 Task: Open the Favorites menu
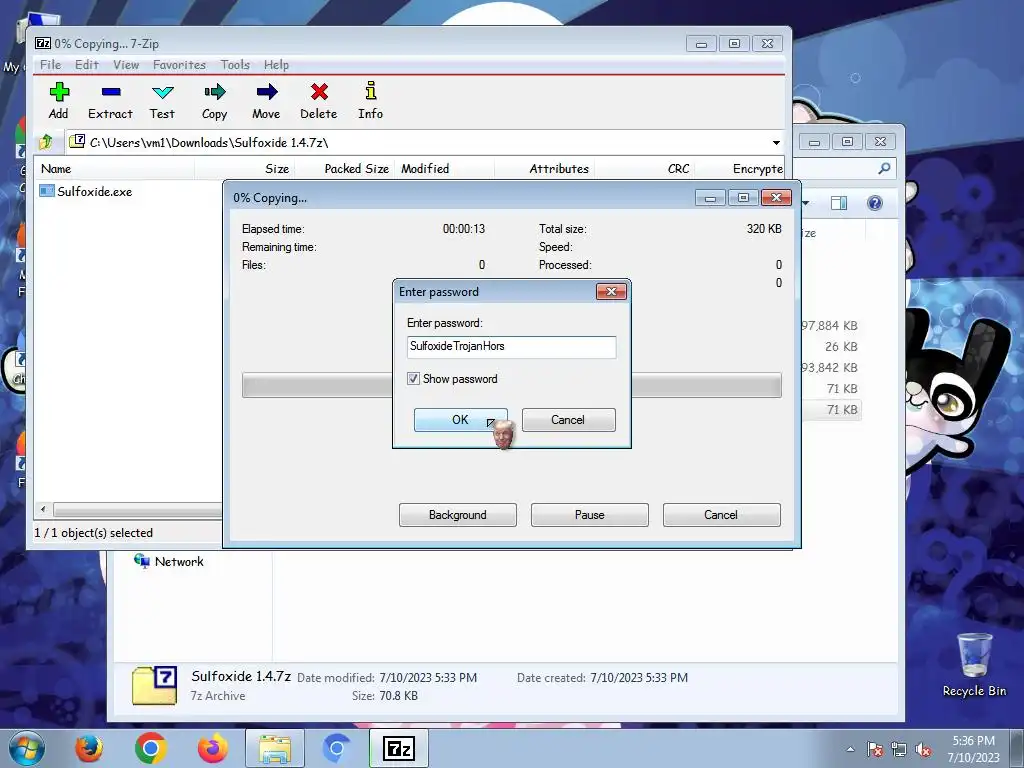click(x=180, y=65)
